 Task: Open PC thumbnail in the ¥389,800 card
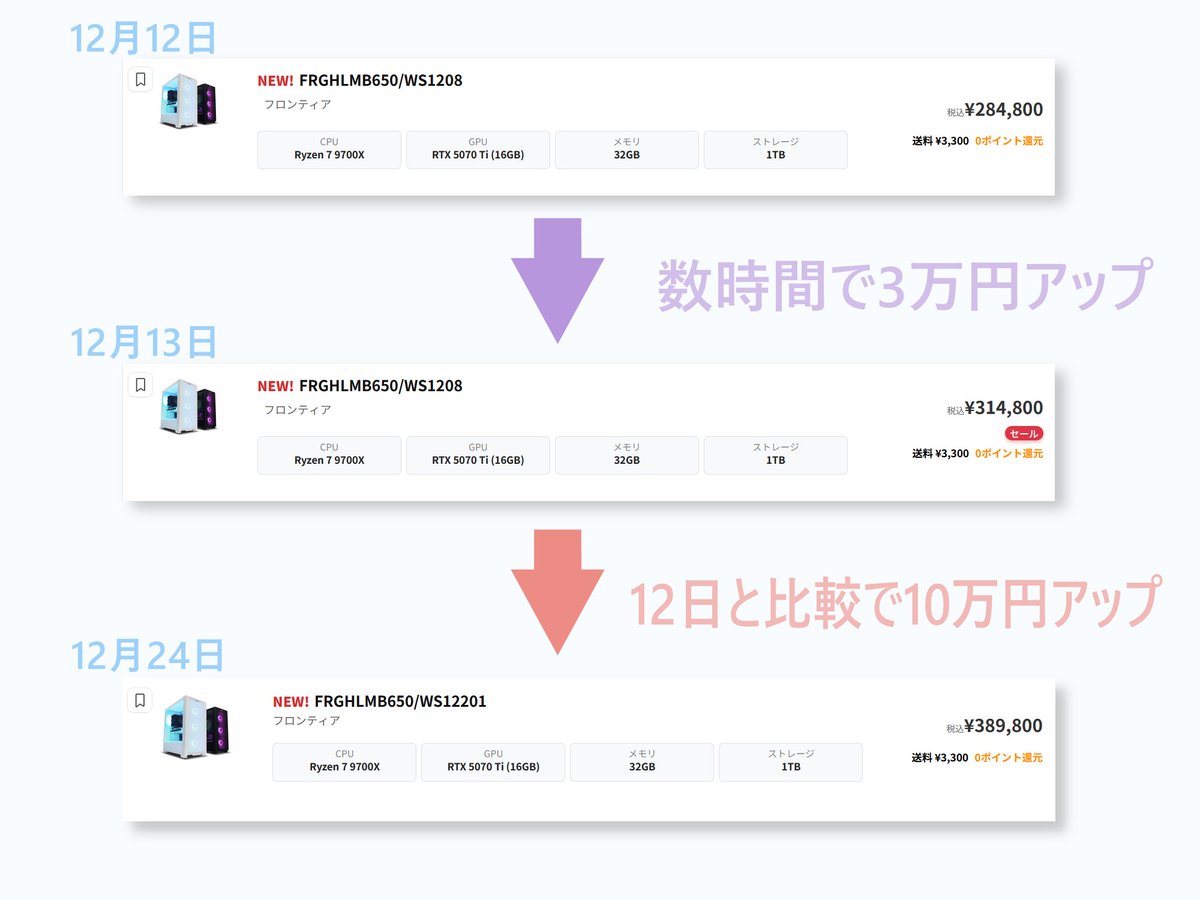click(194, 726)
